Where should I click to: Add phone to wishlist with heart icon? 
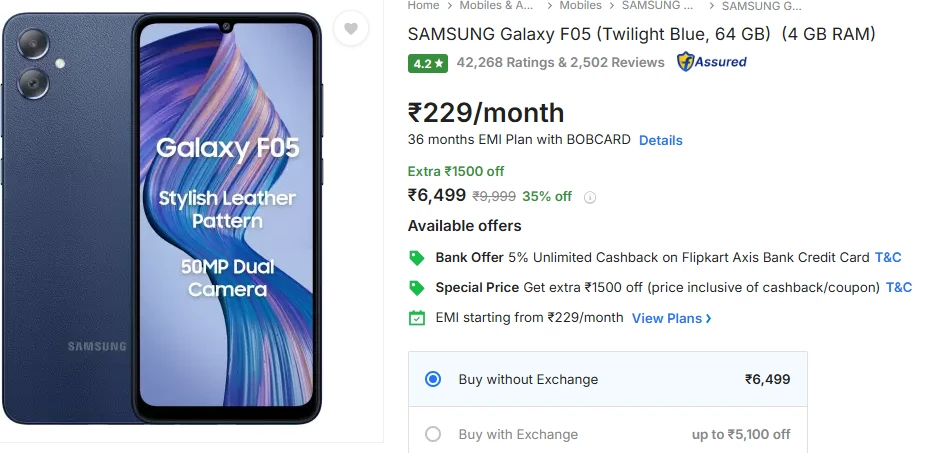(351, 29)
